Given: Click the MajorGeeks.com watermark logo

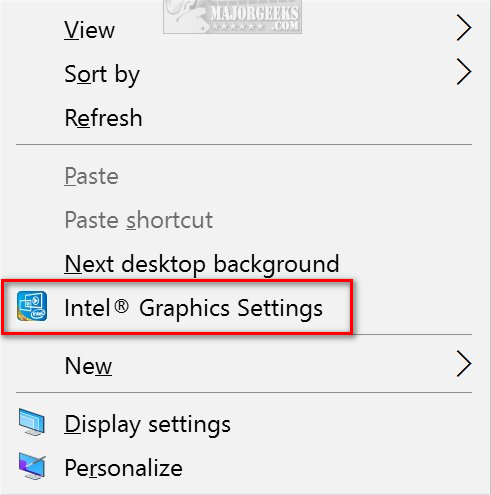Looking at the screenshot, I should tap(233, 16).
